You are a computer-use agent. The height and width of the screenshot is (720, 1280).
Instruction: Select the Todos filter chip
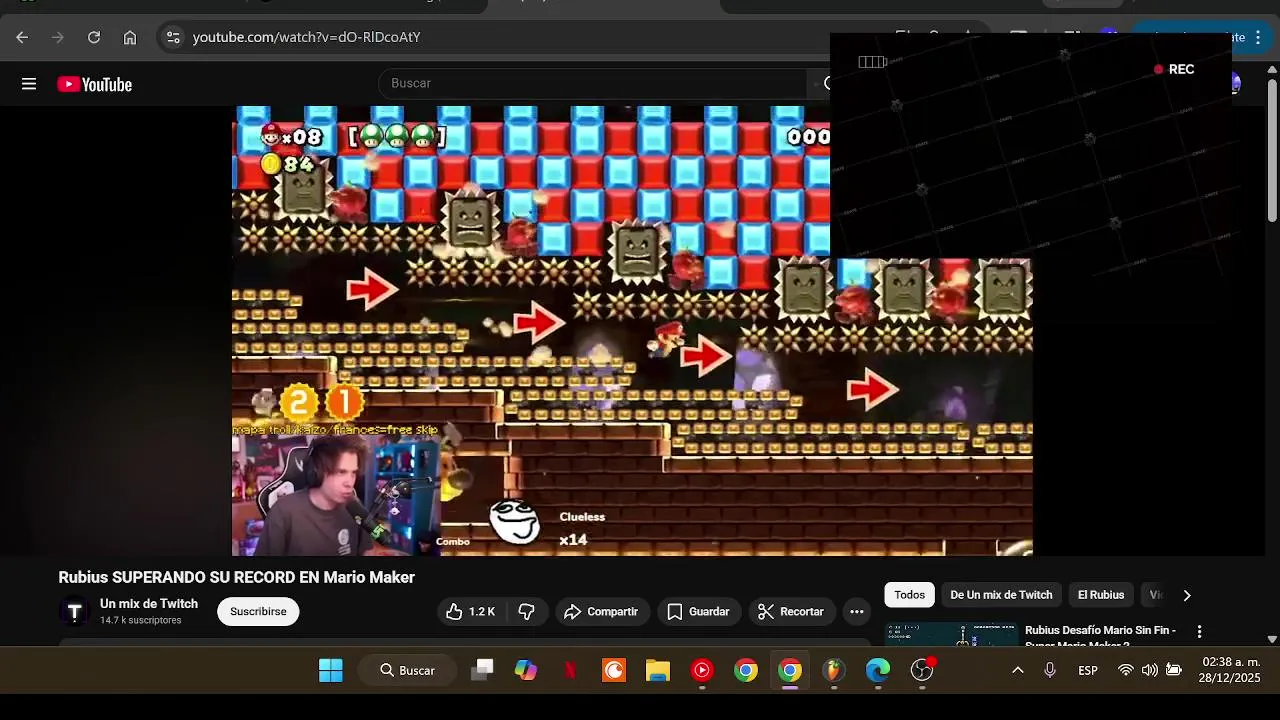coord(909,595)
